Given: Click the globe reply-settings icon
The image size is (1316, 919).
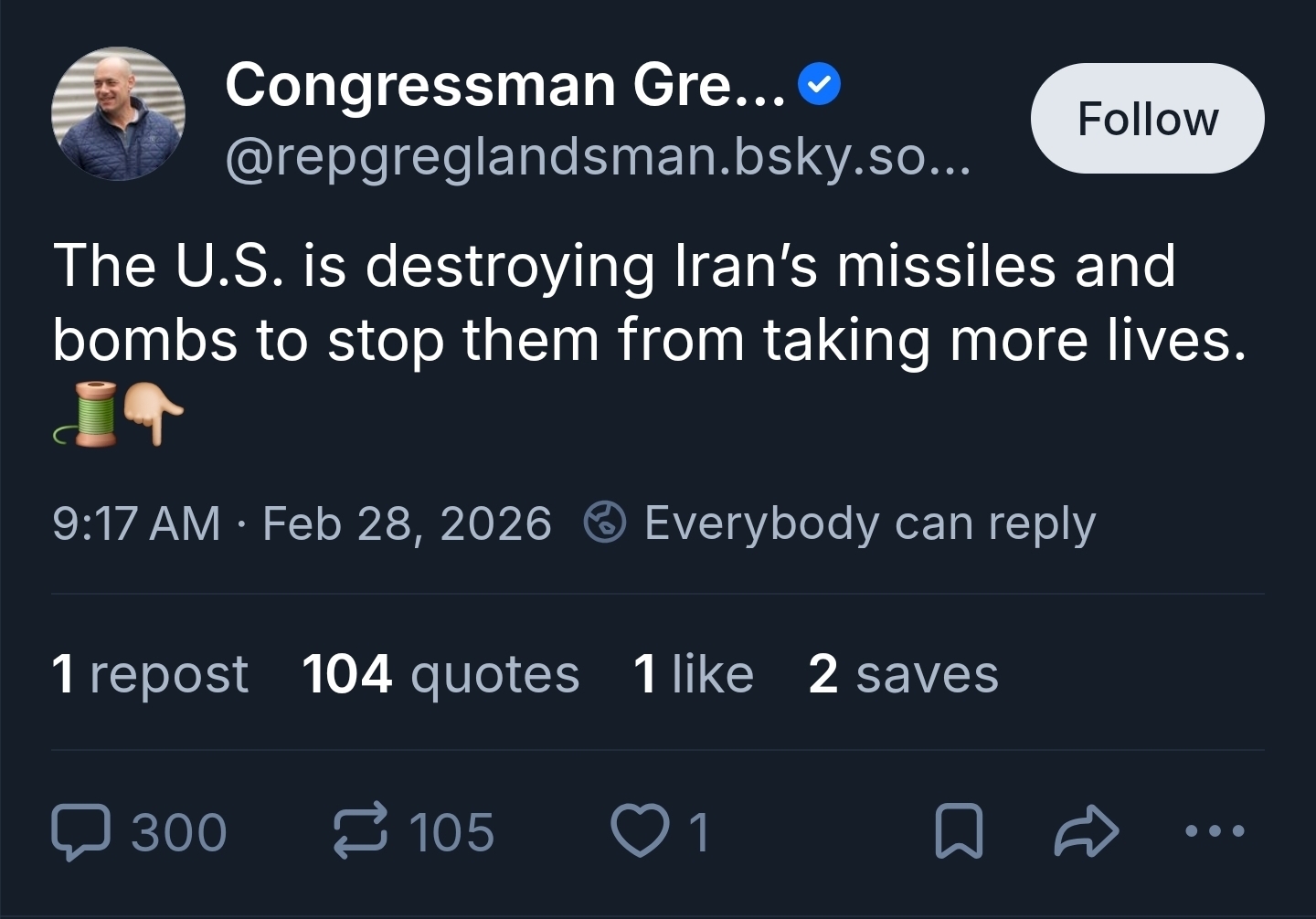Looking at the screenshot, I should tap(605, 523).
